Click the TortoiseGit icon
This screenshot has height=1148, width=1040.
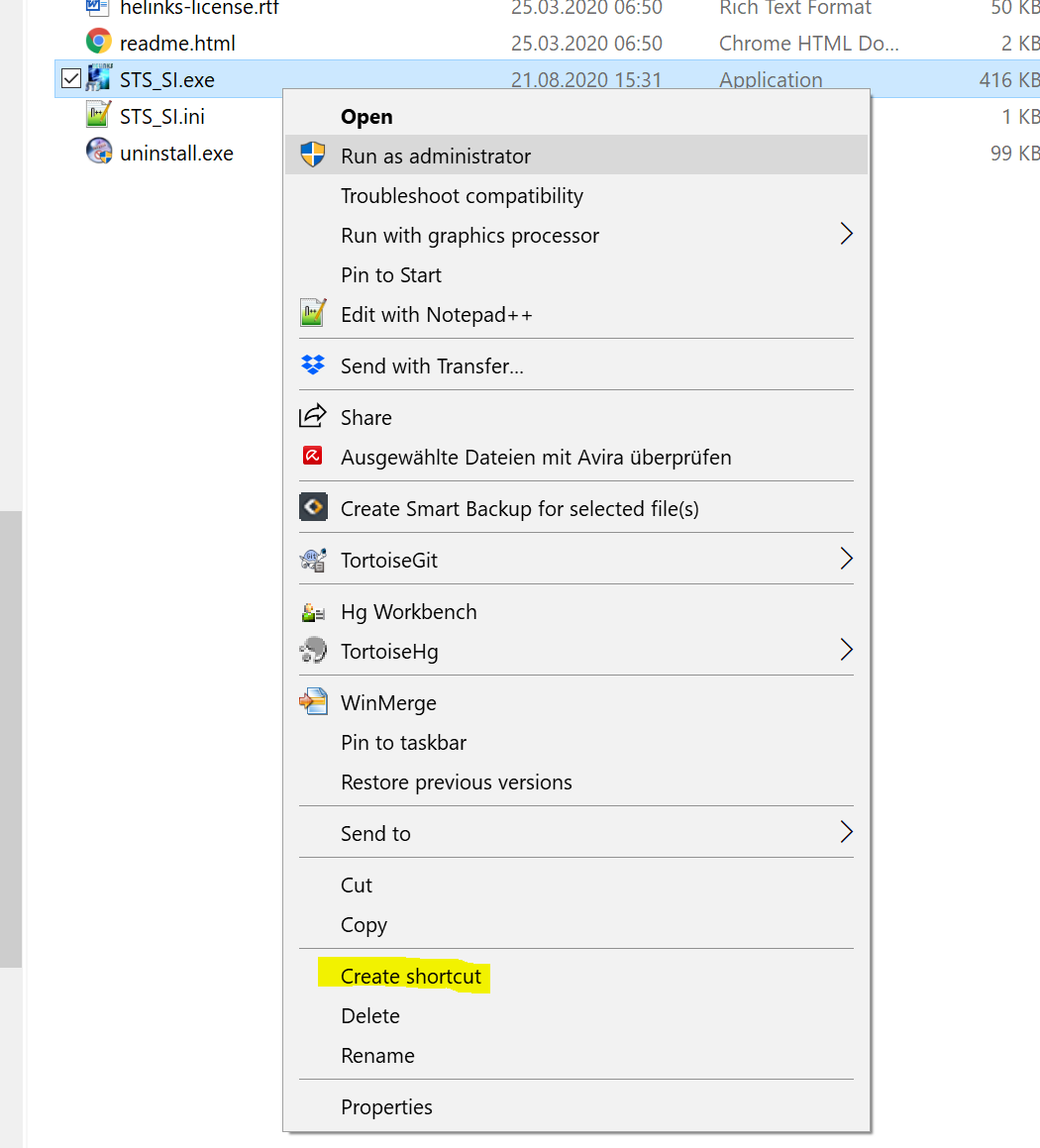(313, 560)
